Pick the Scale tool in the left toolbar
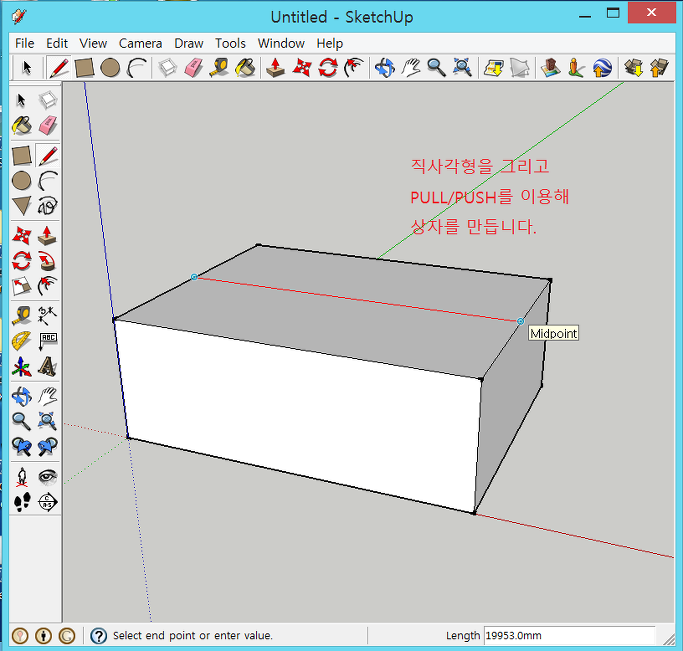Image resolution: width=683 pixels, height=651 pixels. coord(21,287)
